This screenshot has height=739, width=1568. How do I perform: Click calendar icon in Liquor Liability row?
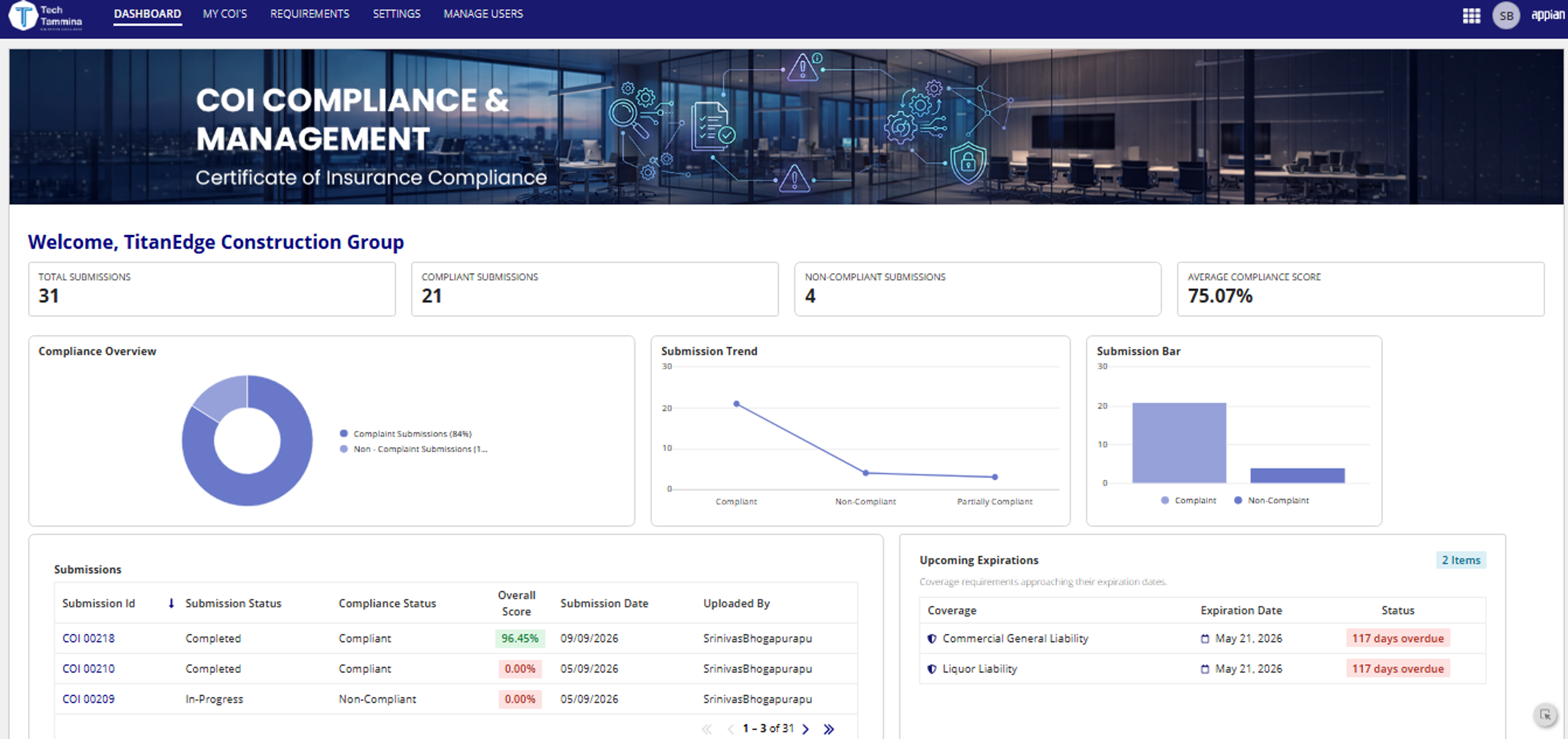coord(1204,669)
